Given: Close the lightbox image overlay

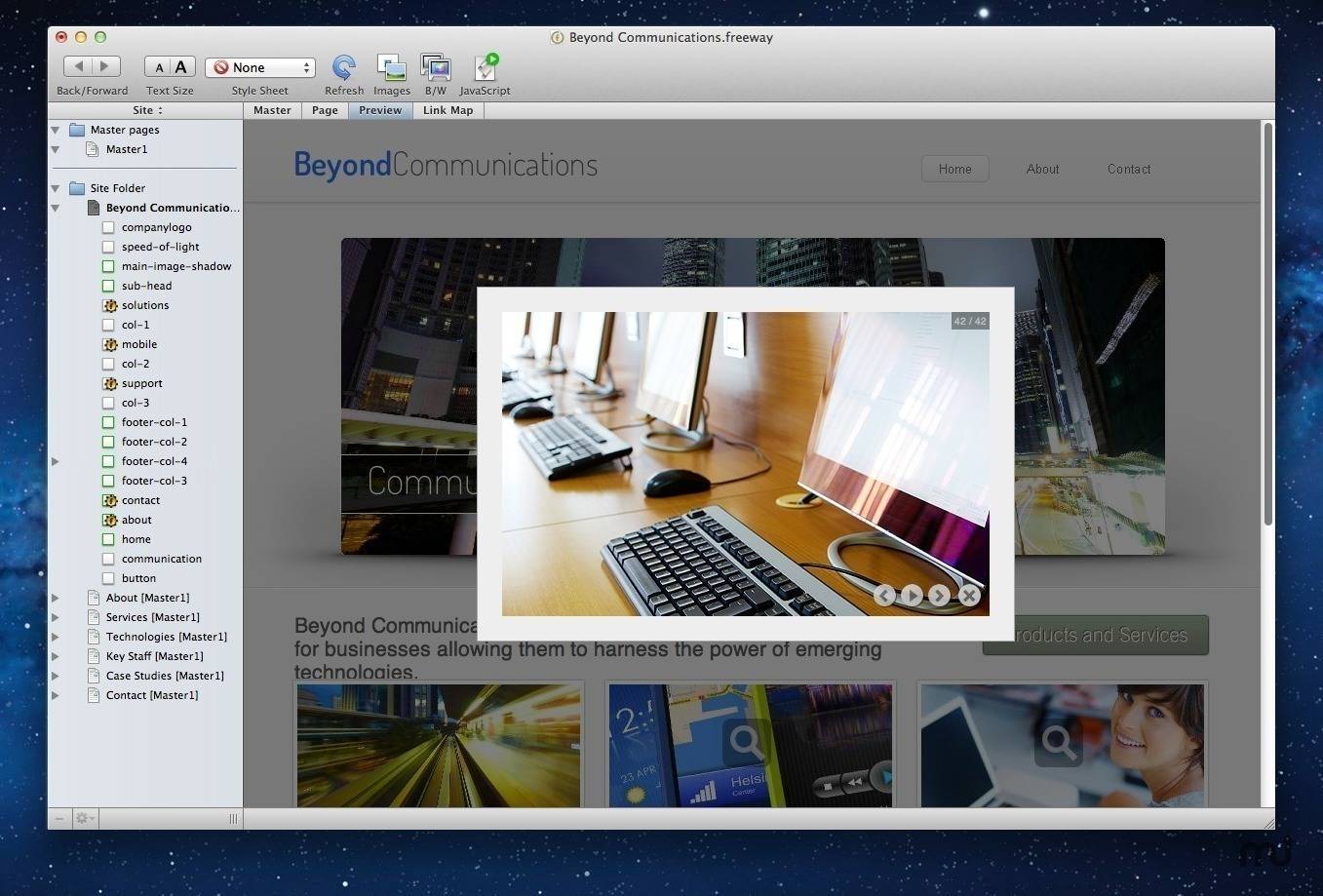Looking at the screenshot, I should coord(968,595).
